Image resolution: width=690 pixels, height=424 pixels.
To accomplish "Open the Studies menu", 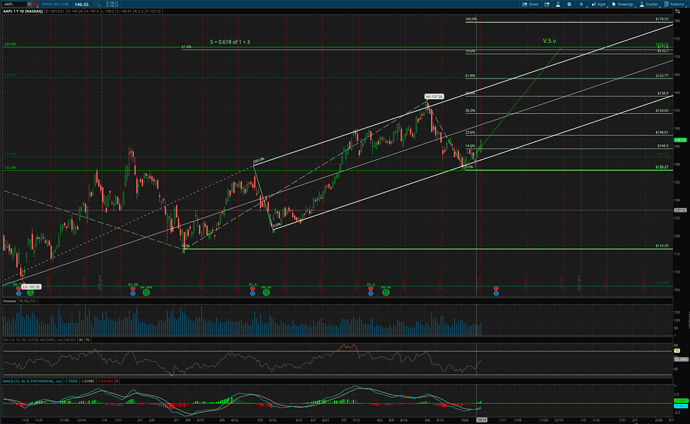I will [x=650, y=4].
